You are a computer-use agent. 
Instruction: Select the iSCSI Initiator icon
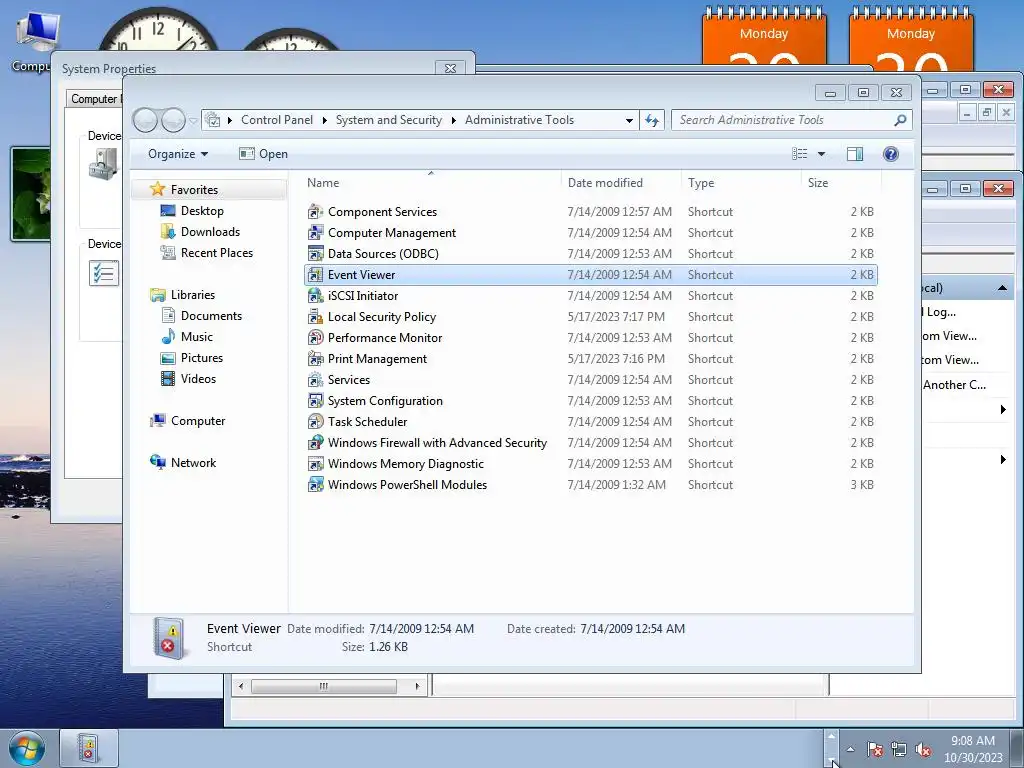click(x=315, y=296)
